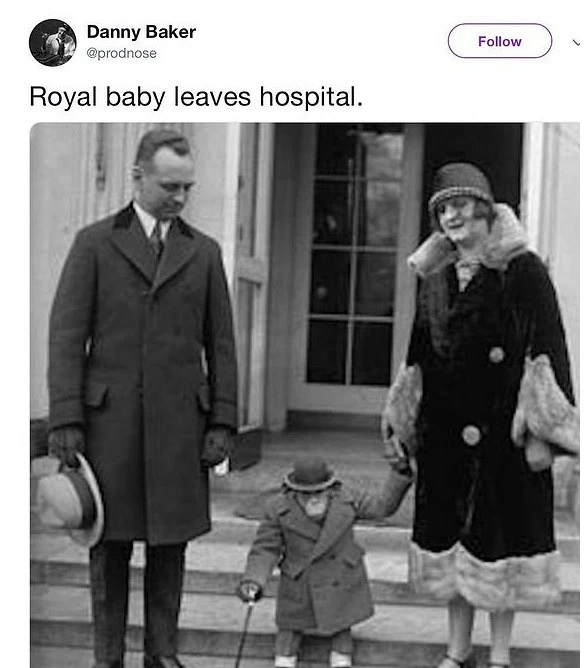Click the chimpanzee's bowler hat in the photo
The height and width of the screenshot is (668, 584).
pos(311,474)
